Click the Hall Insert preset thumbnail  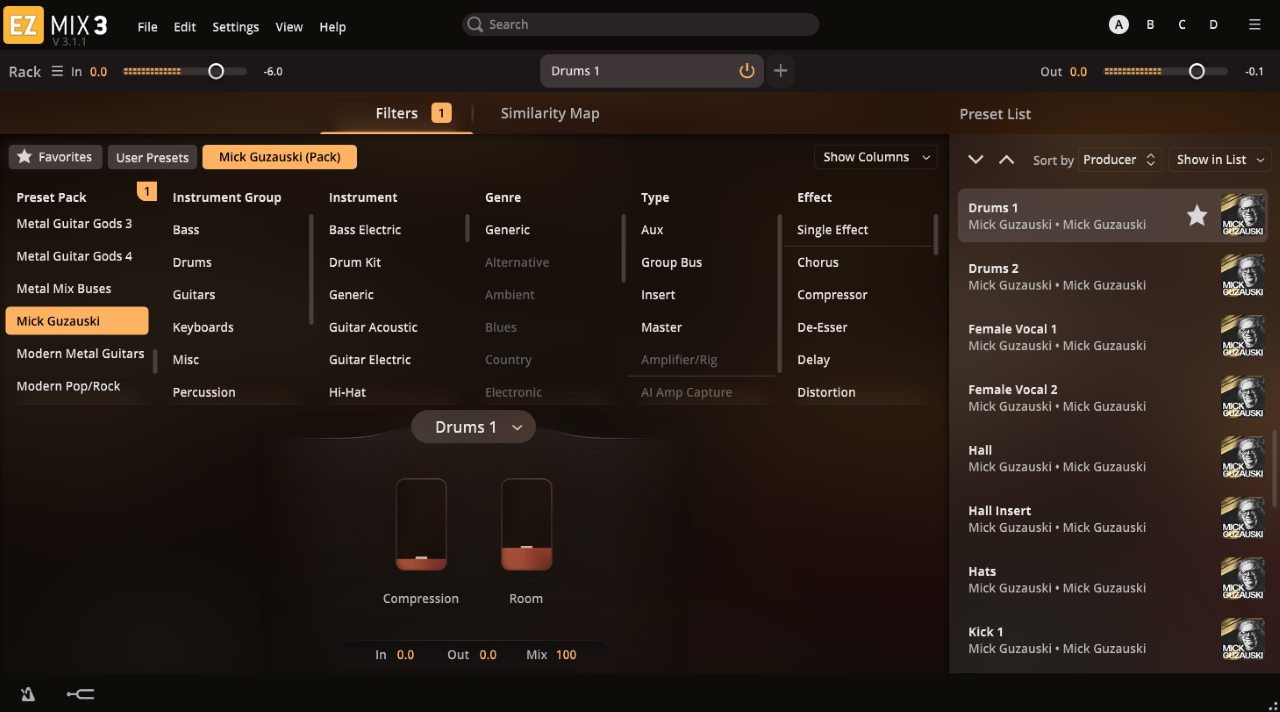pyautogui.click(x=1243, y=518)
